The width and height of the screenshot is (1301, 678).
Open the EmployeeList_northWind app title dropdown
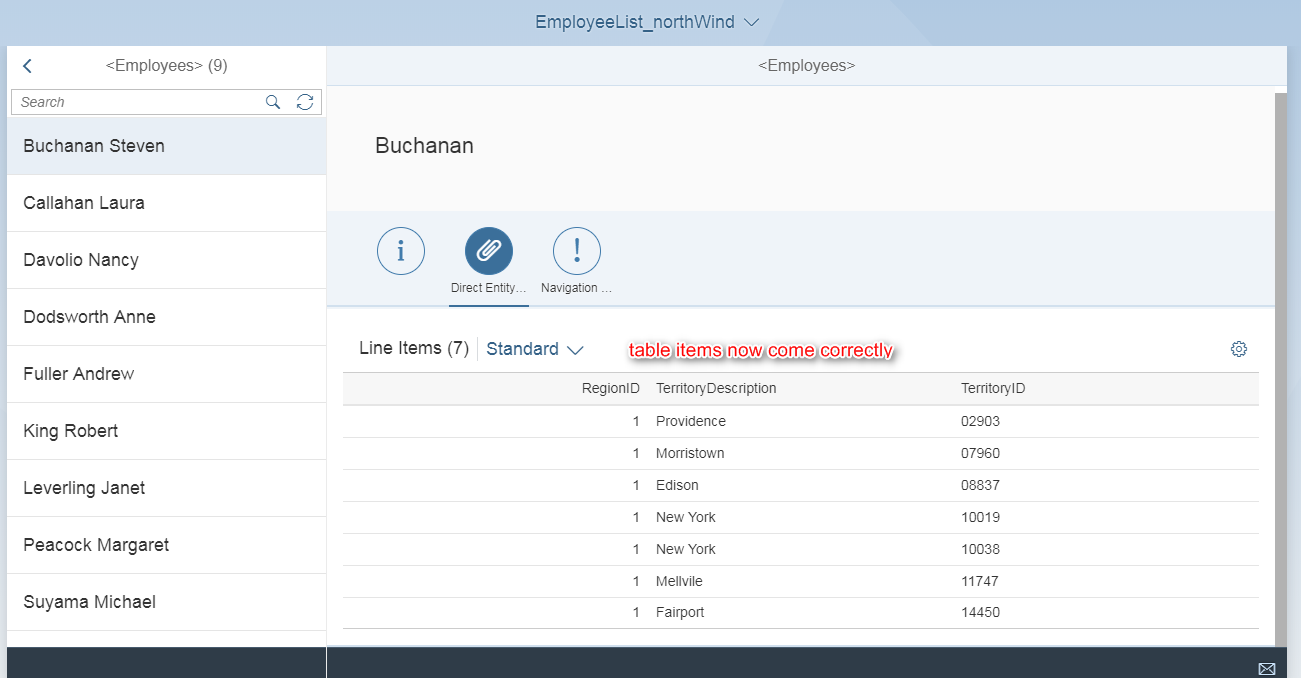click(646, 21)
